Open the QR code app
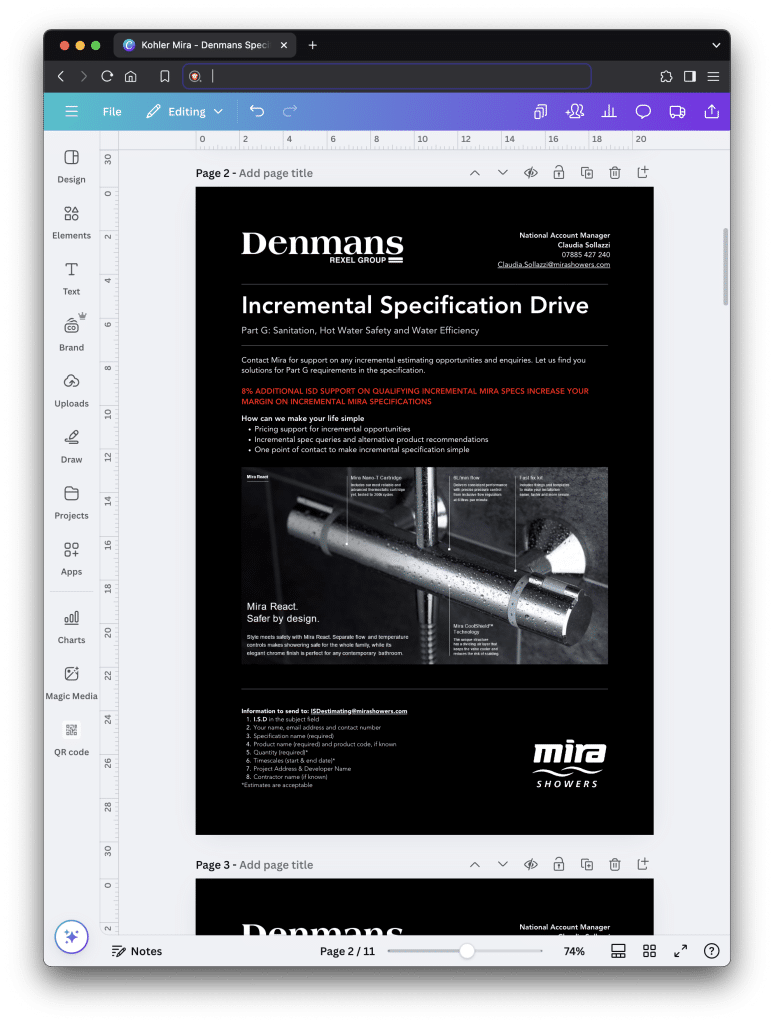 coord(71,740)
